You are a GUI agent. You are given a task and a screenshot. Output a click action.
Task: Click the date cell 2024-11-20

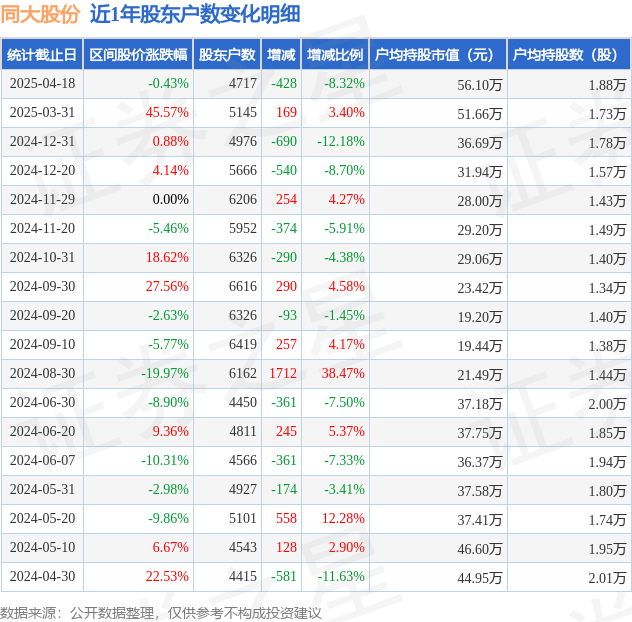click(42, 229)
